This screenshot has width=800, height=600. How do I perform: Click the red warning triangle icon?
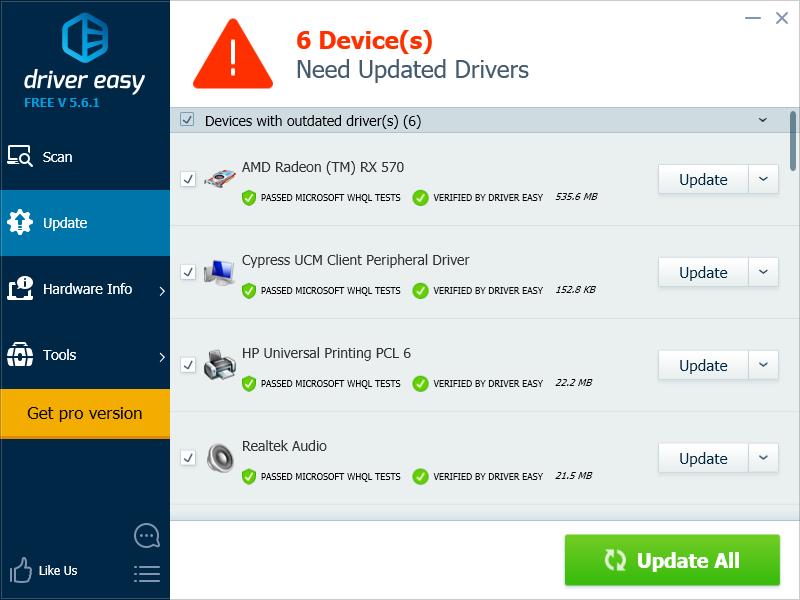coord(233,54)
